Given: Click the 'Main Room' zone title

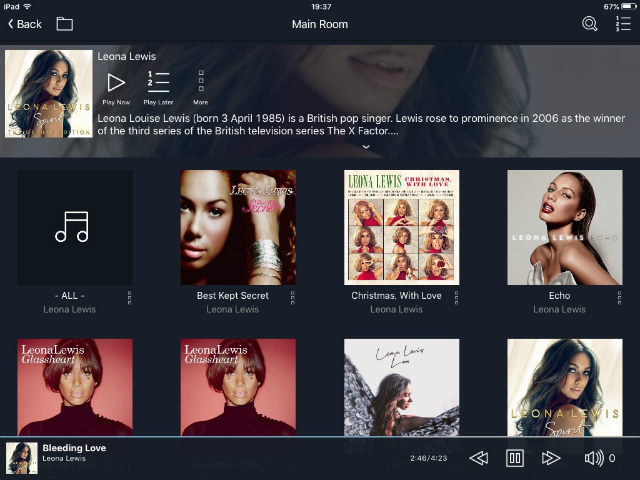Looking at the screenshot, I should 320,24.
